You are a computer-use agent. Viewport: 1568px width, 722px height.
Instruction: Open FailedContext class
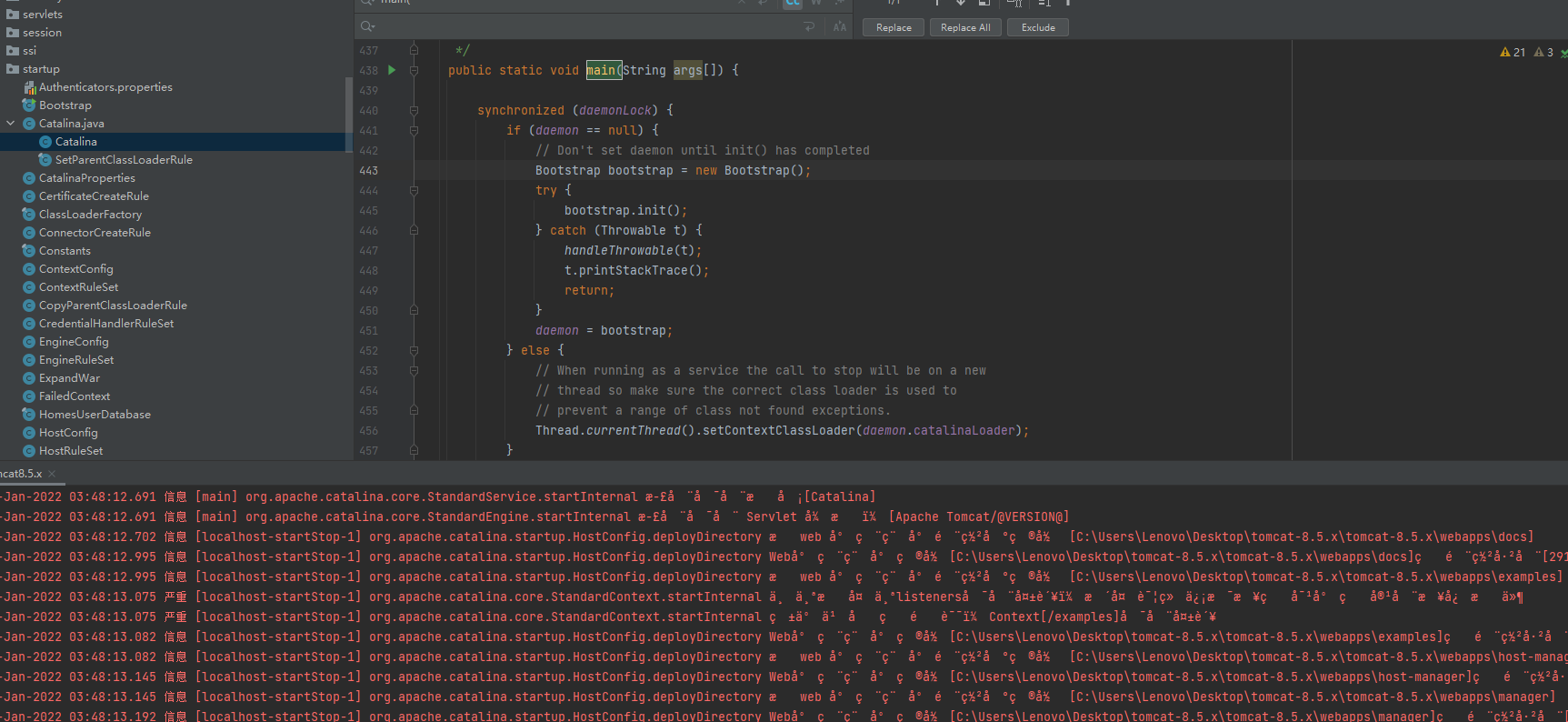pyautogui.click(x=75, y=396)
